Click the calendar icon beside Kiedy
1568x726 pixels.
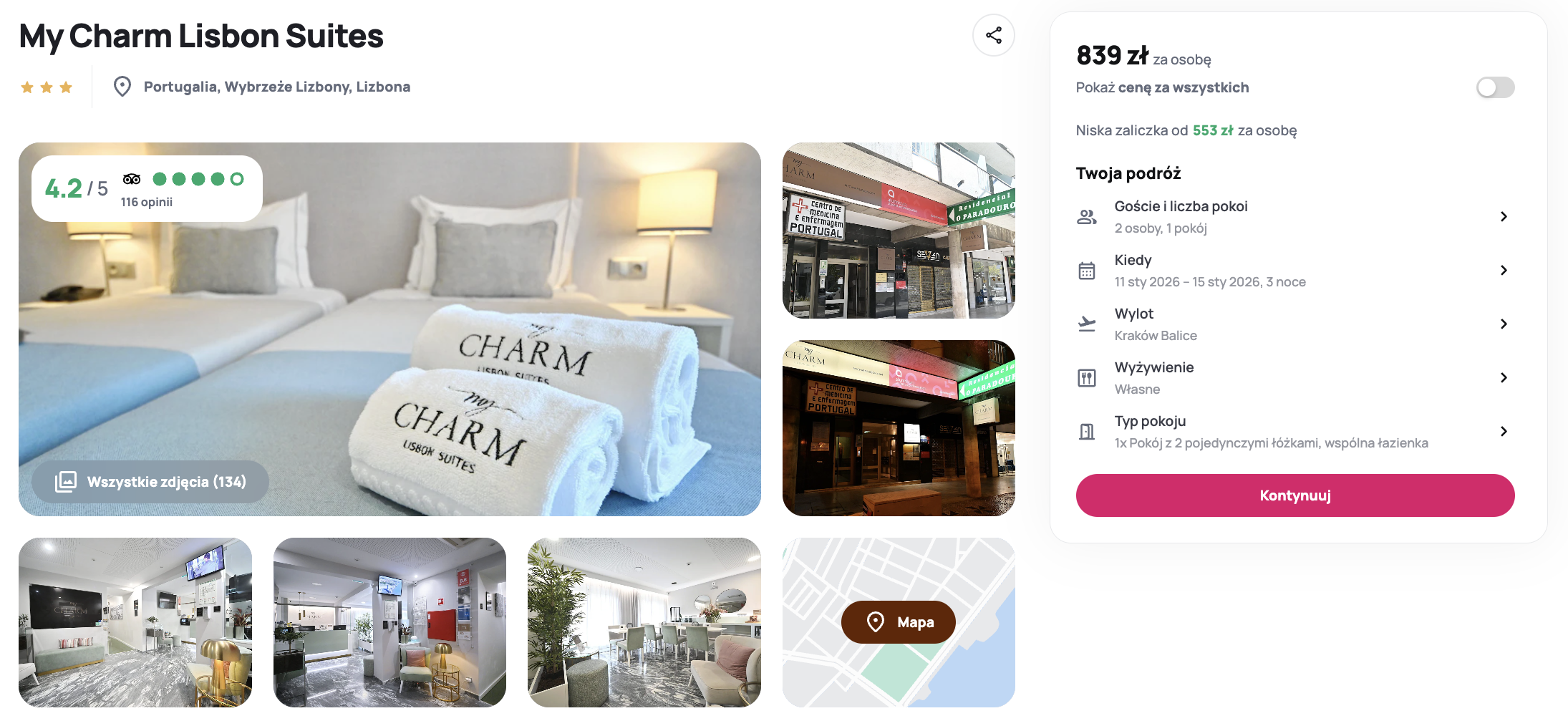click(1087, 271)
